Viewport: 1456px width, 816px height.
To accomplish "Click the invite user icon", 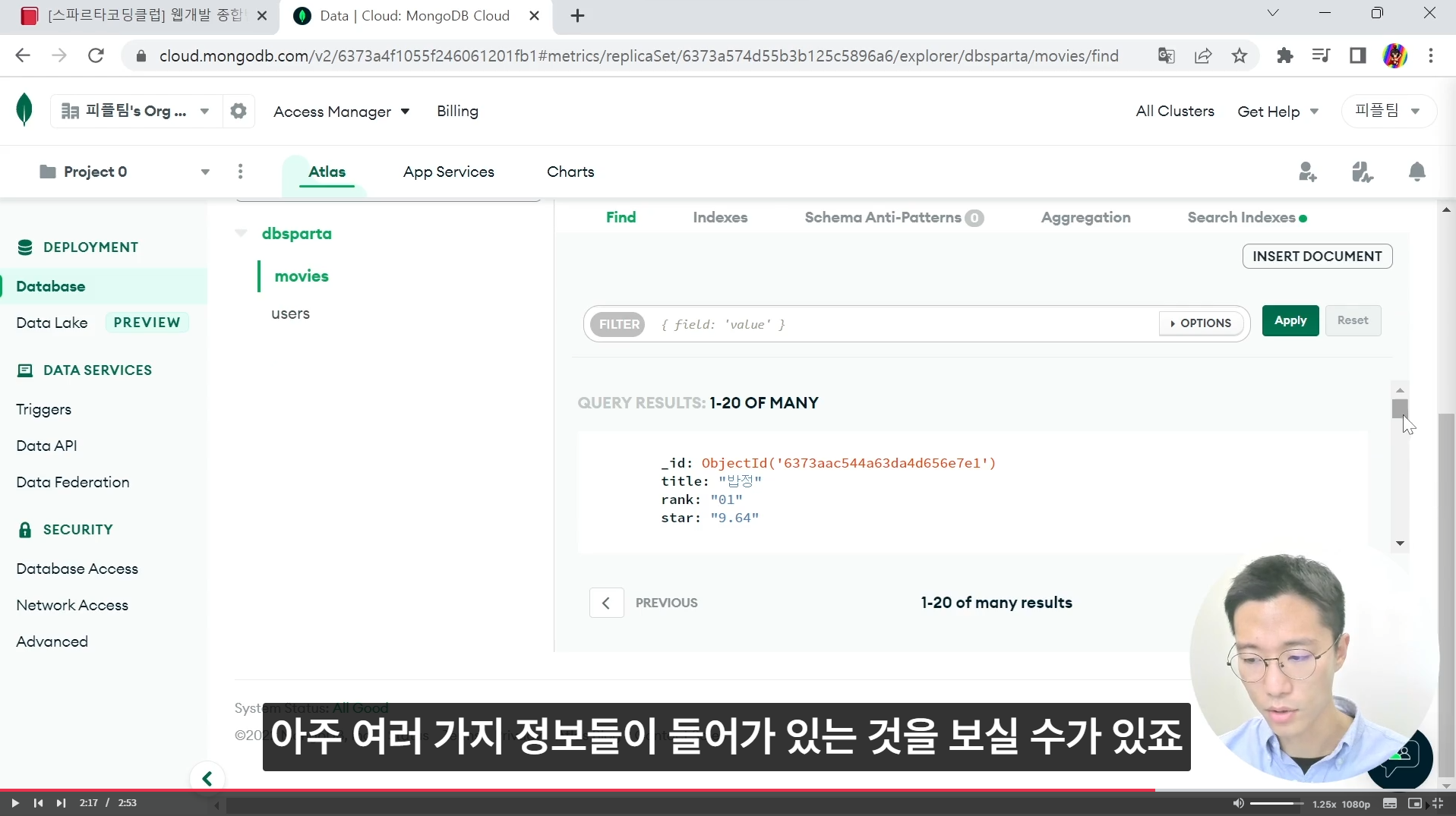I will pos(1307,172).
